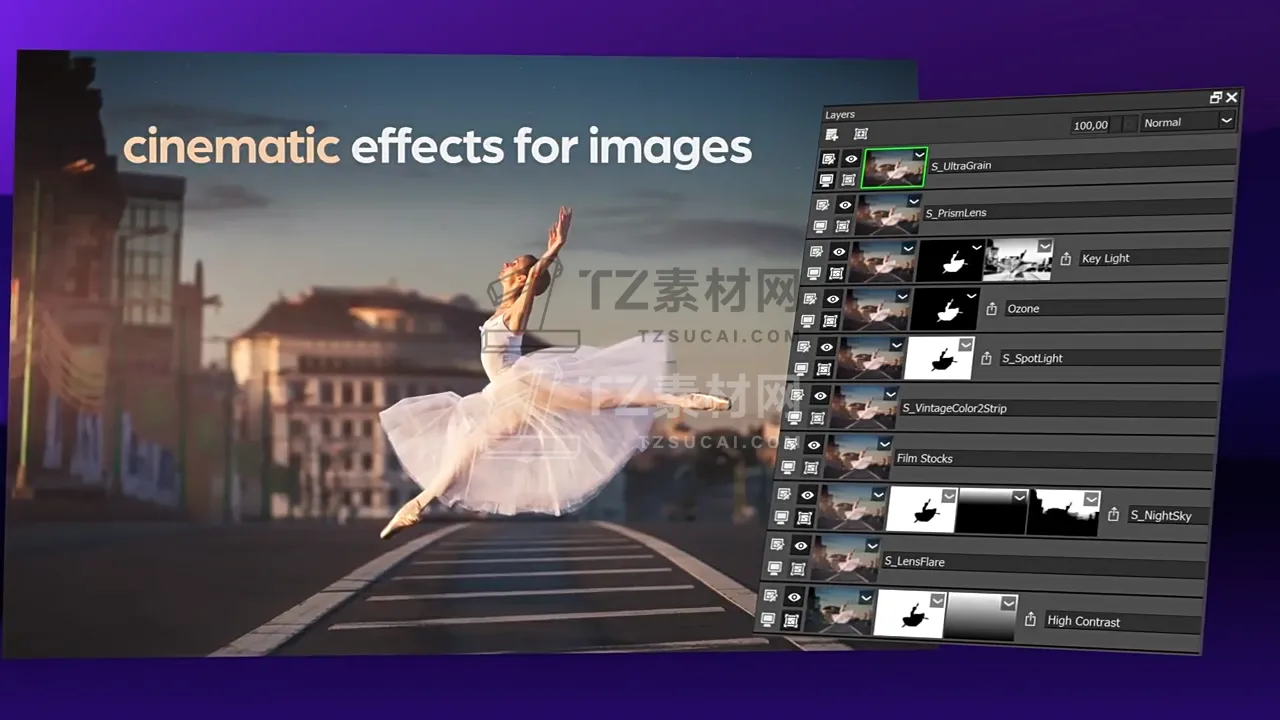This screenshot has height=720, width=1280.
Task: Click the edit icon on S_LensFlare layer
Action: [x=777, y=545]
